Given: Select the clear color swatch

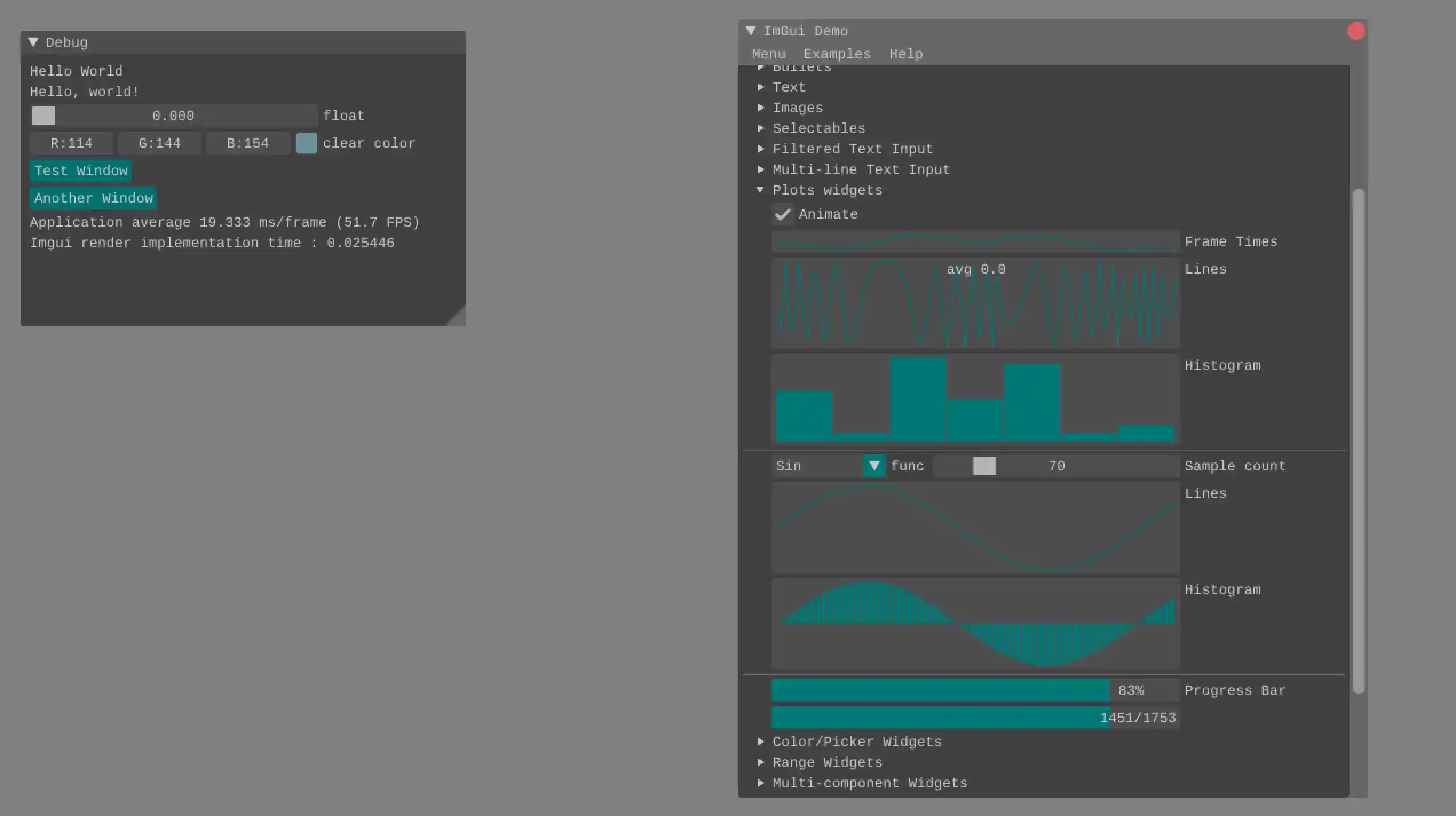Looking at the screenshot, I should (x=306, y=143).
